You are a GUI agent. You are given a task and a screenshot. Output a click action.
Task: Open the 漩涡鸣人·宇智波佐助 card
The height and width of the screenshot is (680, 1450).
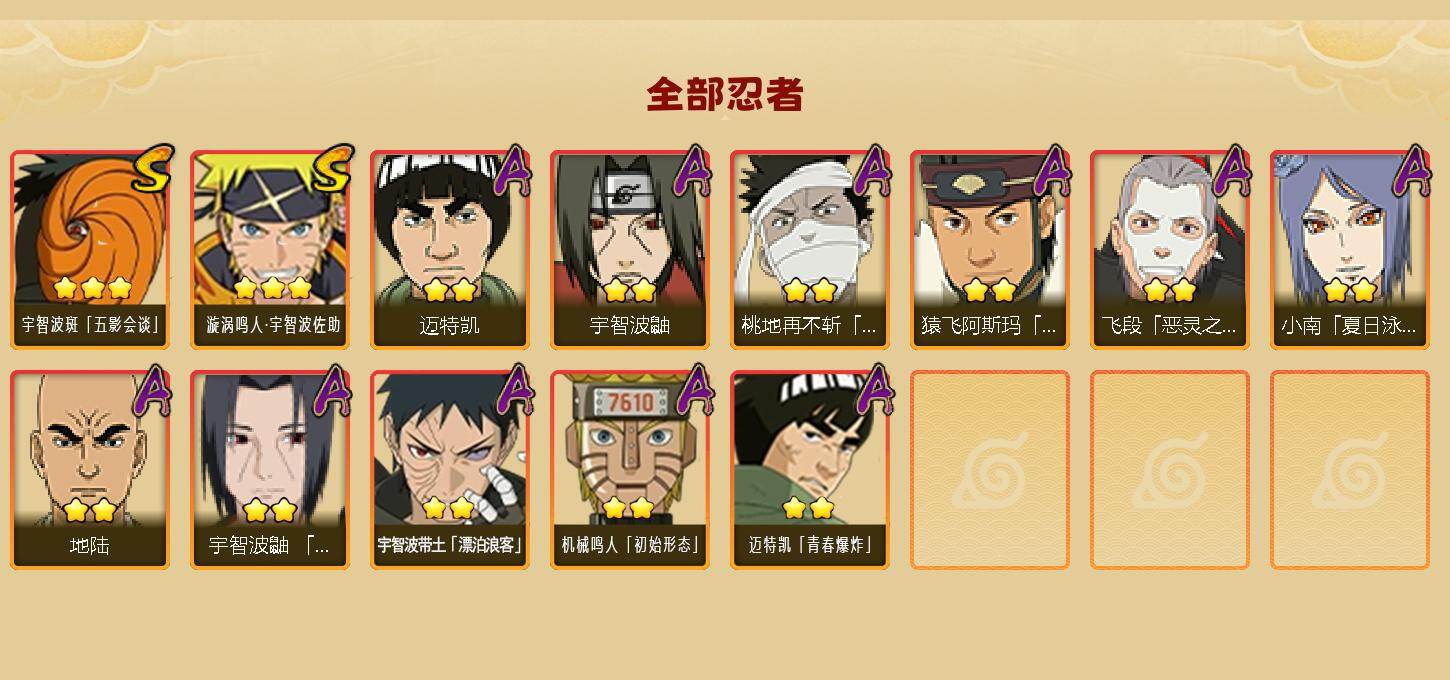(x=270, y=250)
